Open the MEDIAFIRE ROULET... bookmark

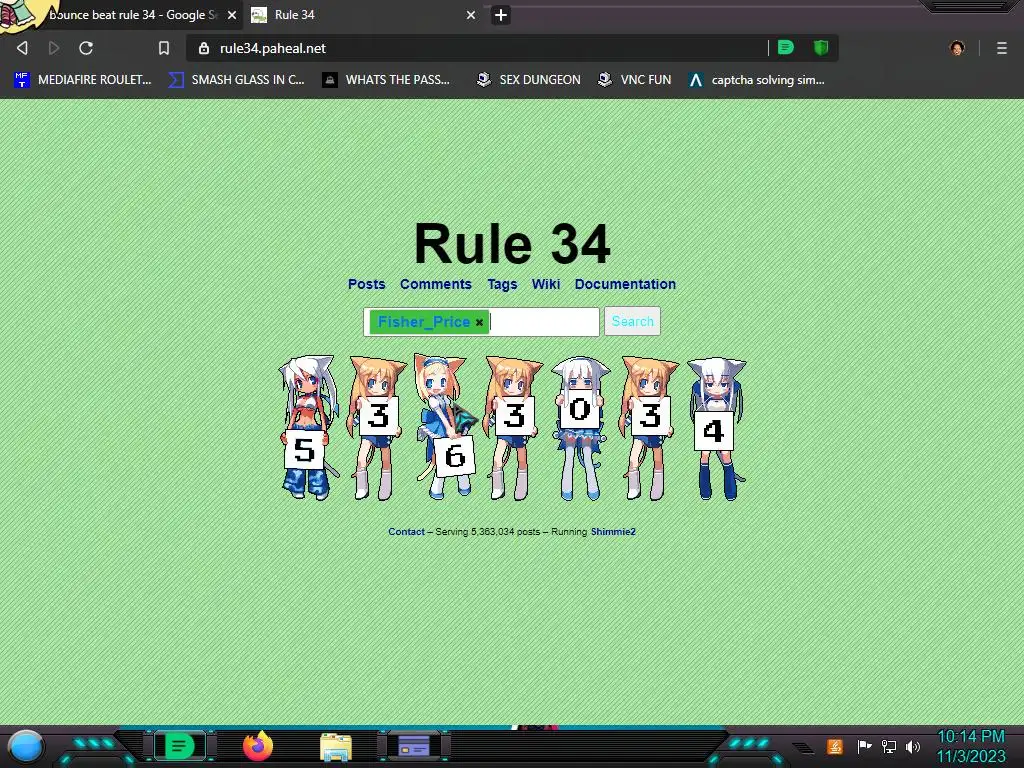[83, 80]
